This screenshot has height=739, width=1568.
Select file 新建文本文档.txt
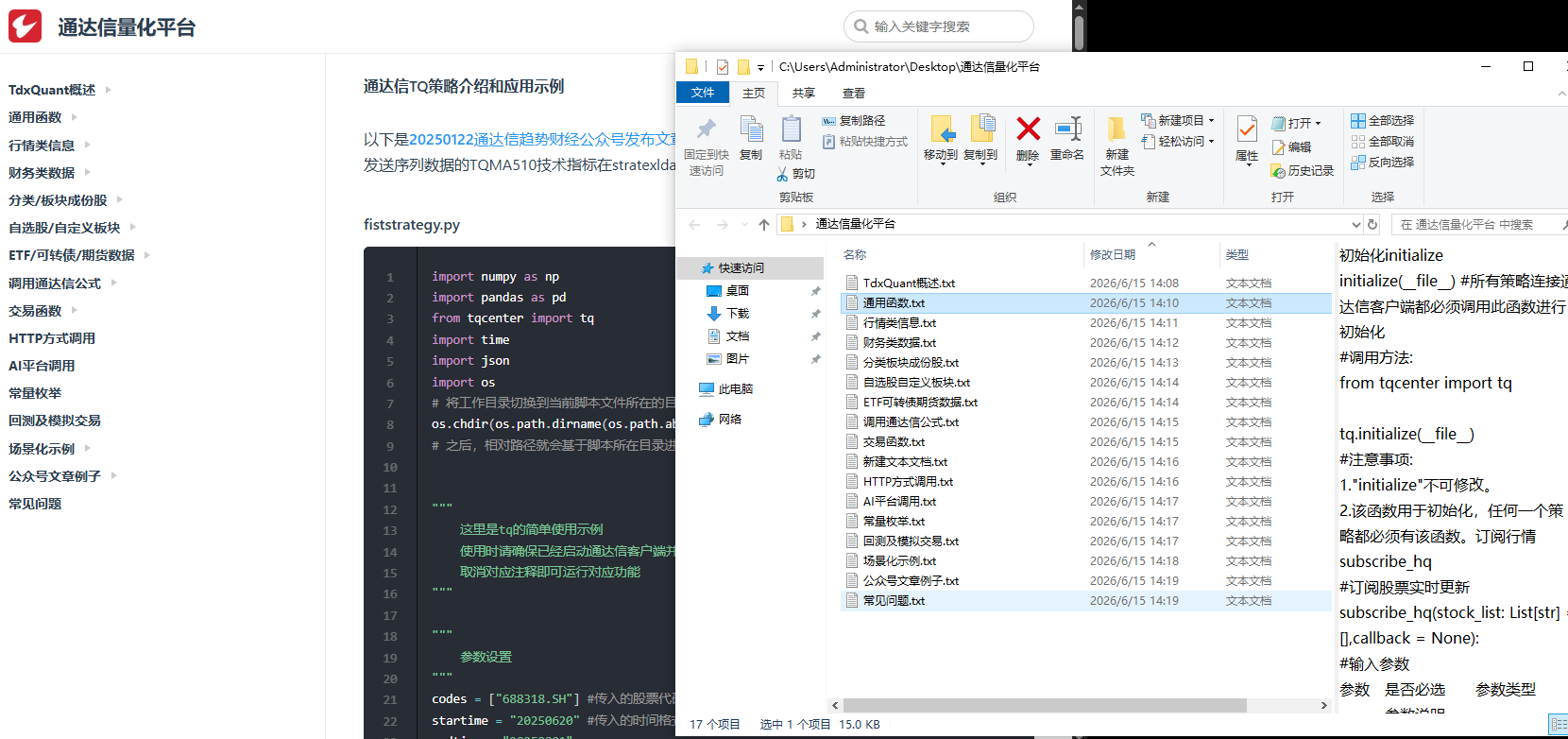click(x=905, y=462)
